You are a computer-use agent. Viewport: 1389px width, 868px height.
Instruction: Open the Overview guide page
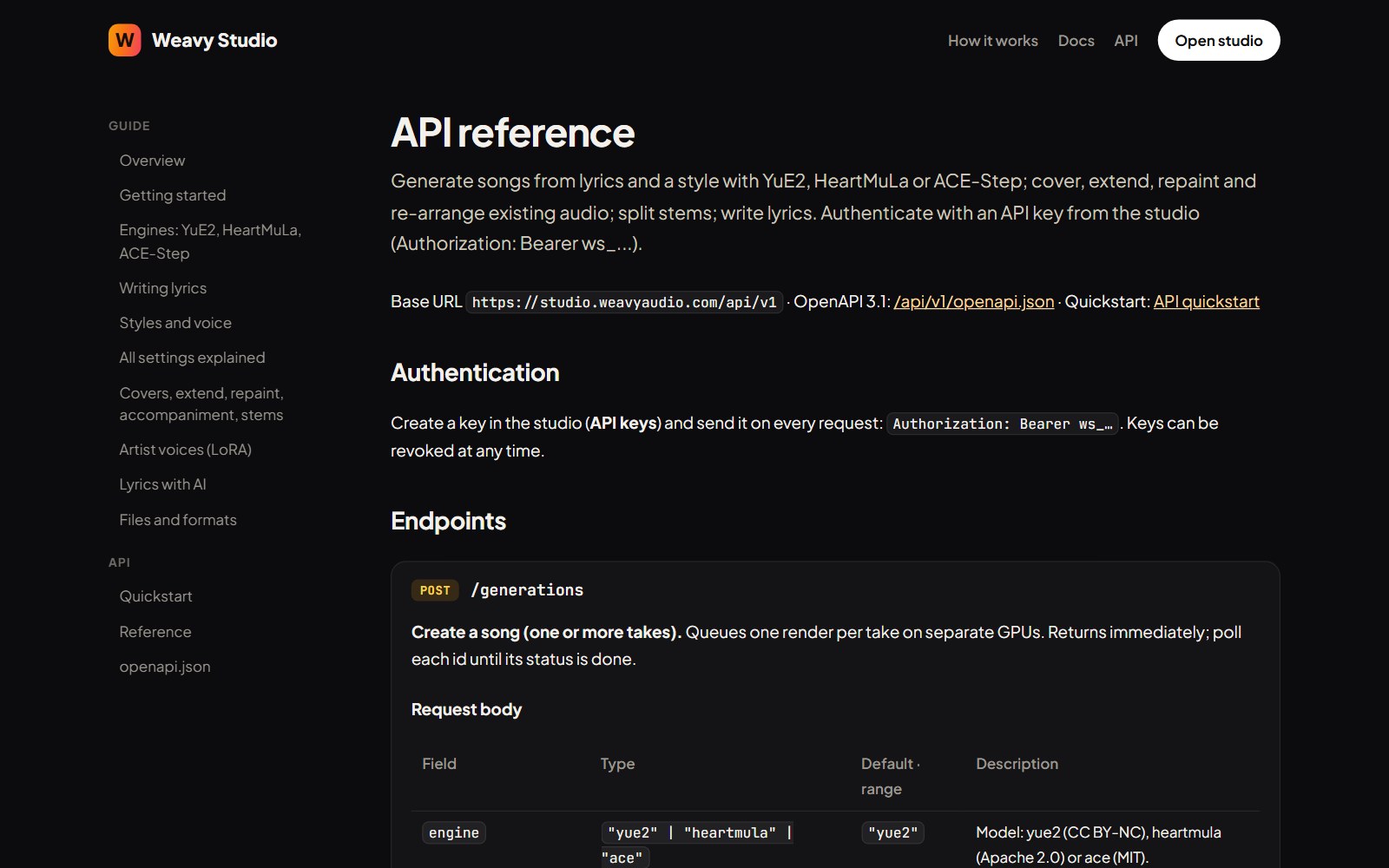152,161
